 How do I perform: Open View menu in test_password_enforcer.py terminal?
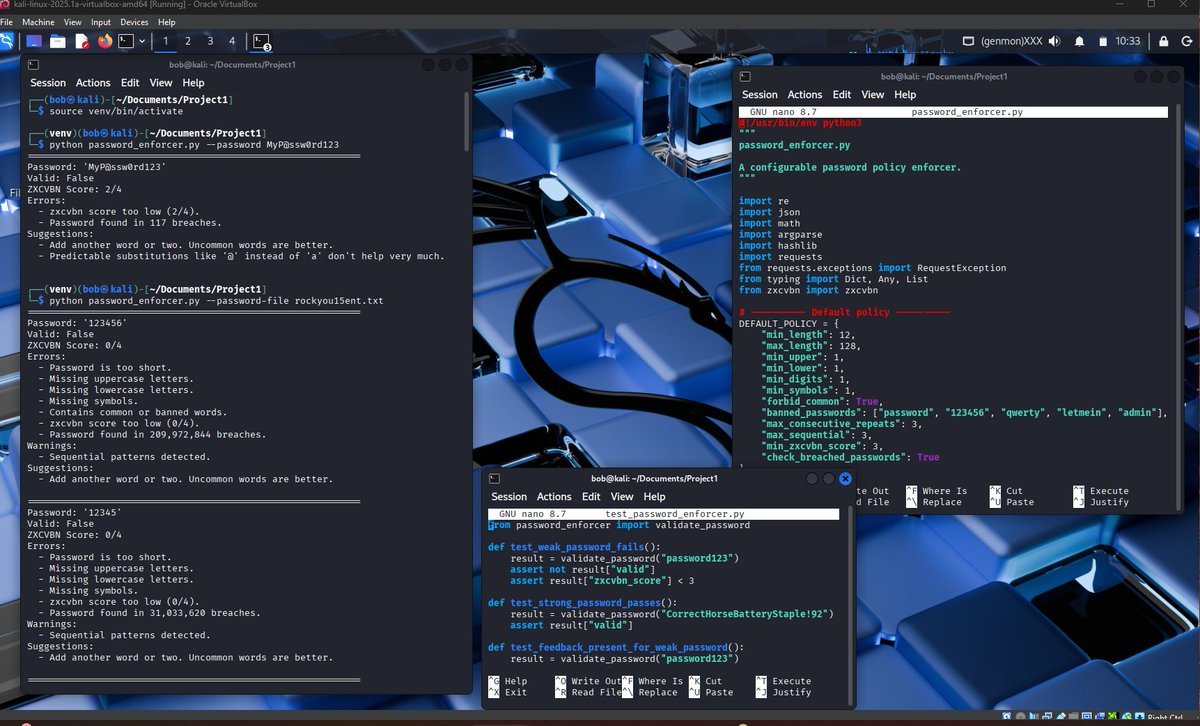(x=622, y=497)
